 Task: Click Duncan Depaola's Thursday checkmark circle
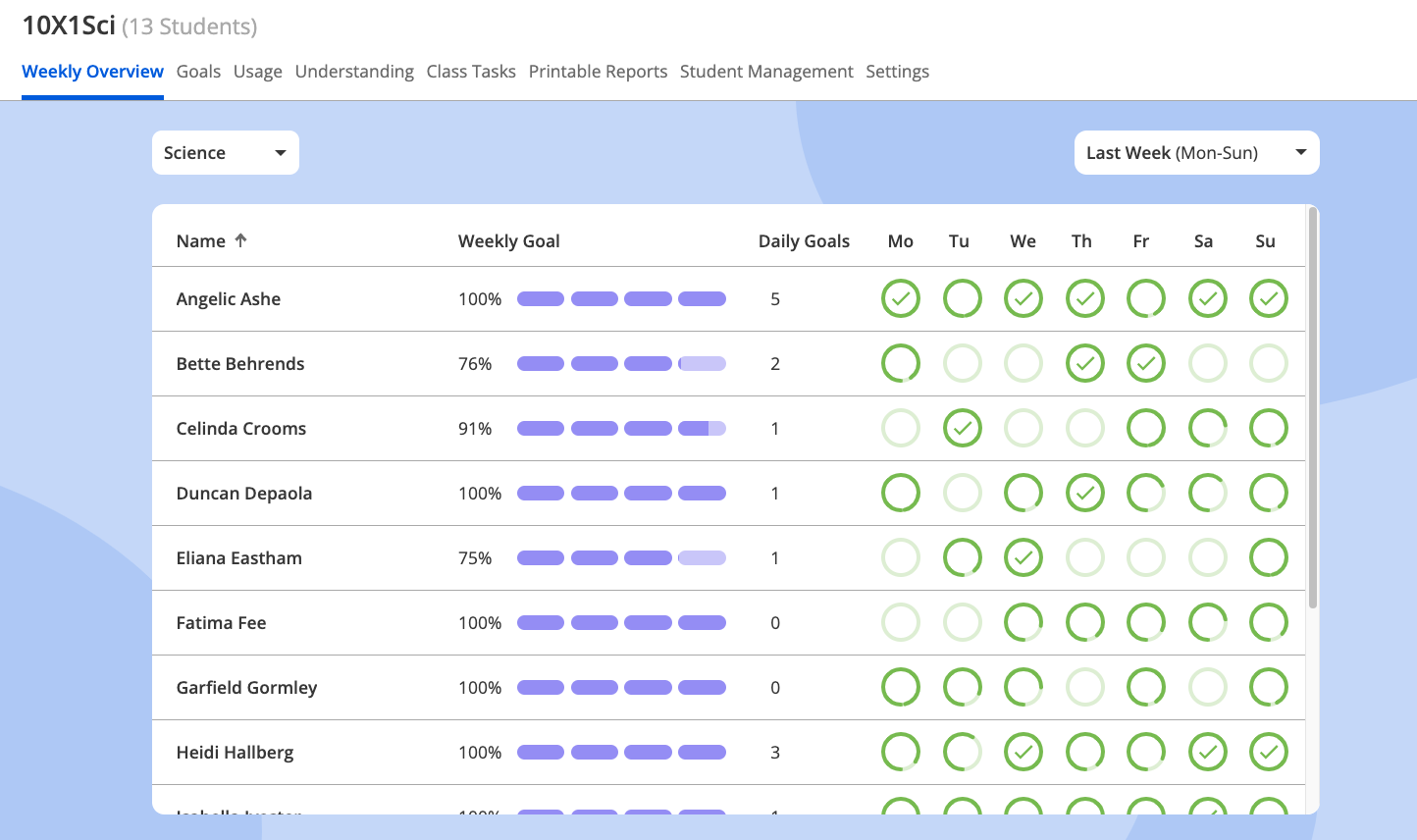point(1084,493)
